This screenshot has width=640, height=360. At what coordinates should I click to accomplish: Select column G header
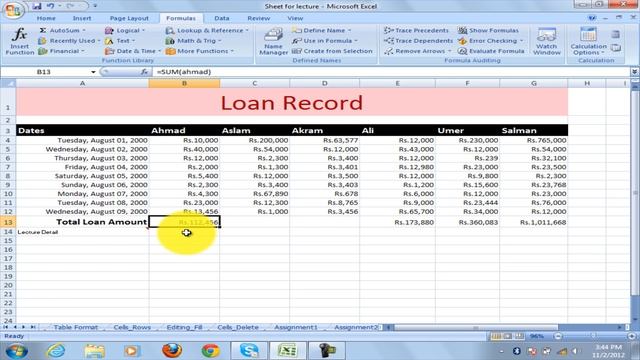533,83
